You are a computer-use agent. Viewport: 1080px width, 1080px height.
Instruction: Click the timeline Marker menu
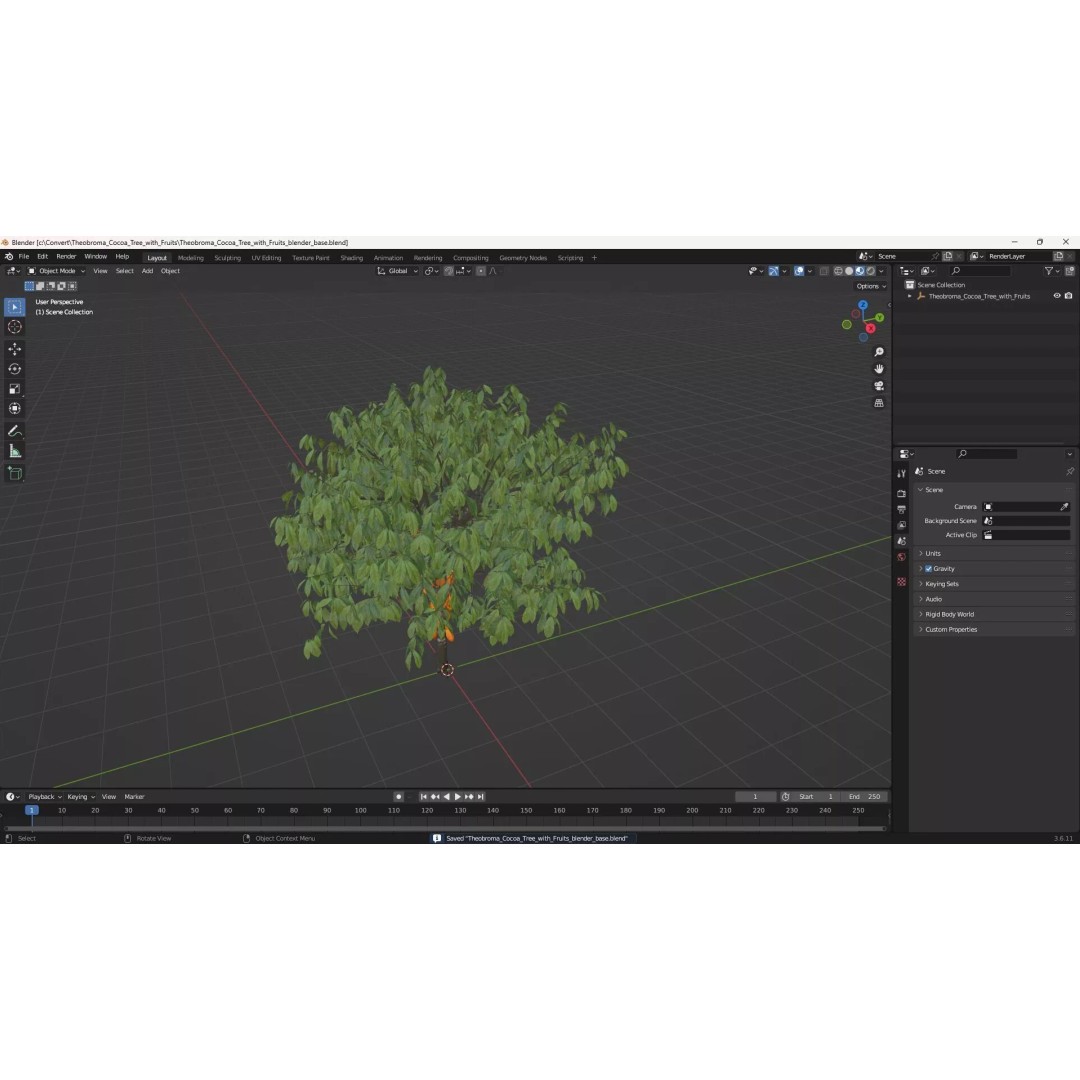134,797
